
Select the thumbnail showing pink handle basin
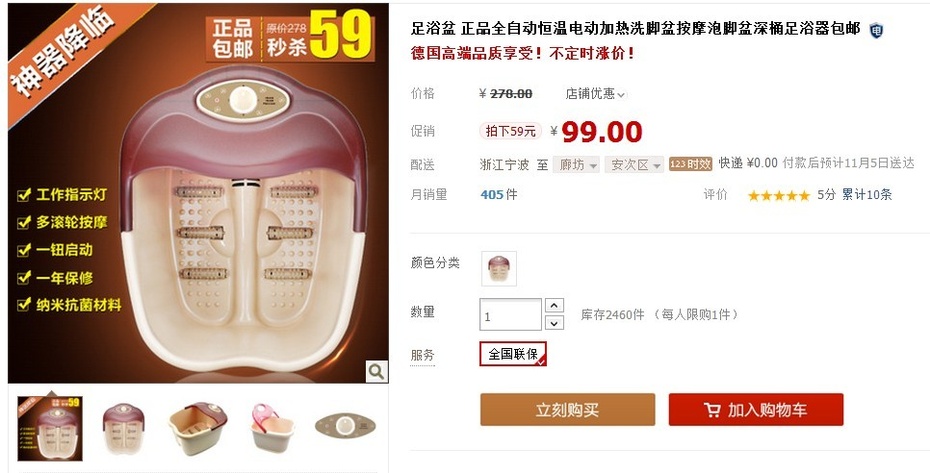pos(272,428)
